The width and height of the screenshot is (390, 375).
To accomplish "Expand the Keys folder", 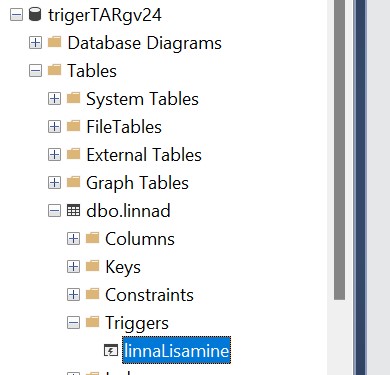I will pos(73,267).
